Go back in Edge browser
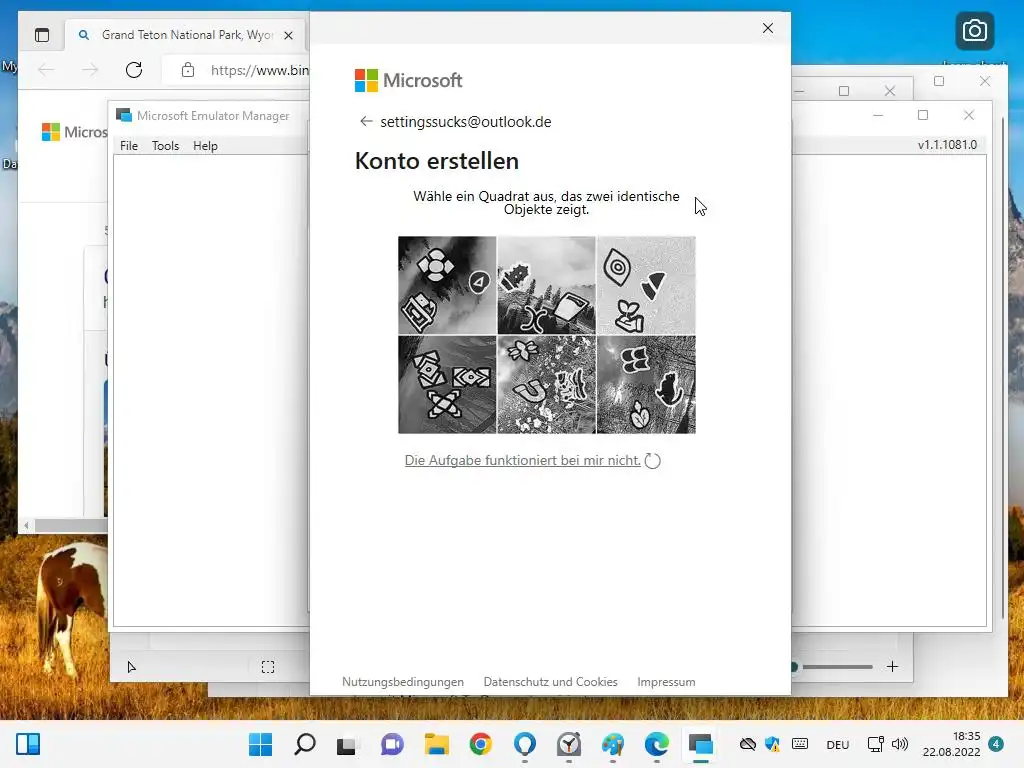 (x=46, y=70)
